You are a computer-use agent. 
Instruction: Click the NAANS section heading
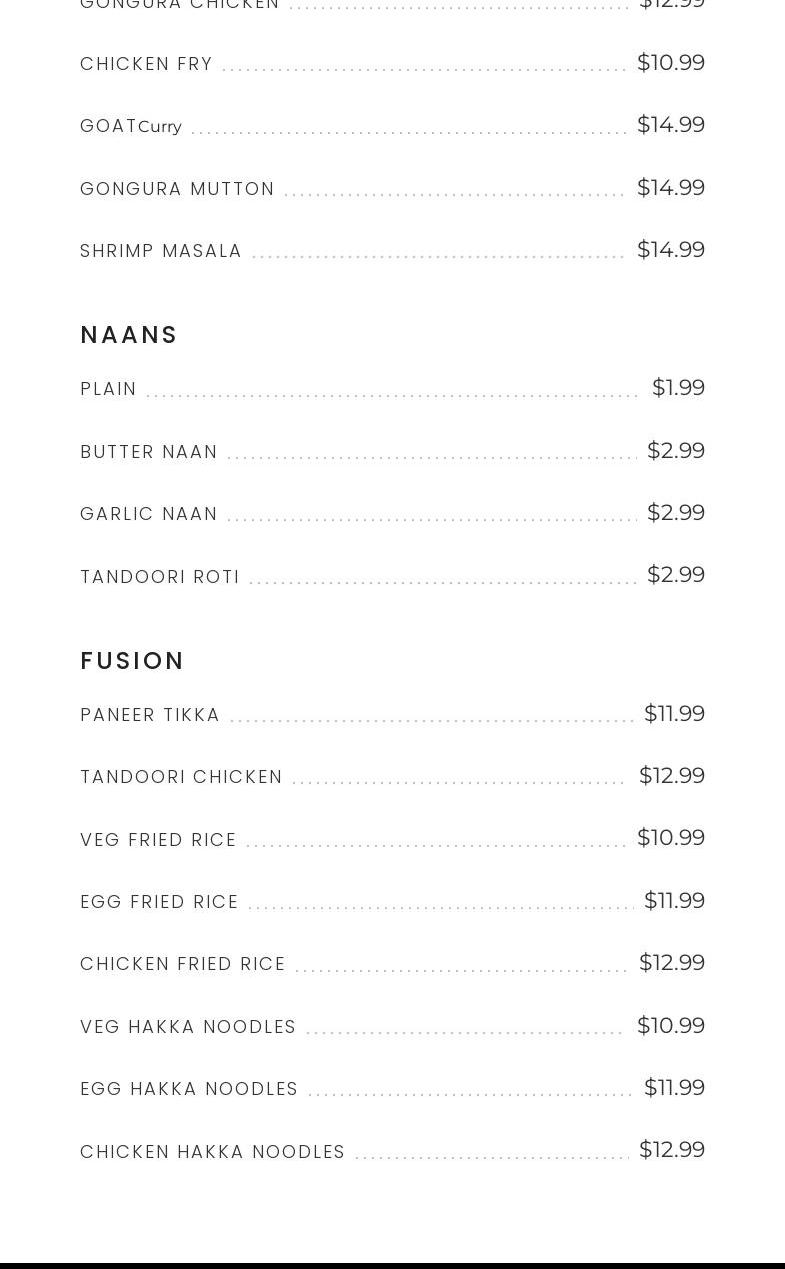[x=129, y=335]
